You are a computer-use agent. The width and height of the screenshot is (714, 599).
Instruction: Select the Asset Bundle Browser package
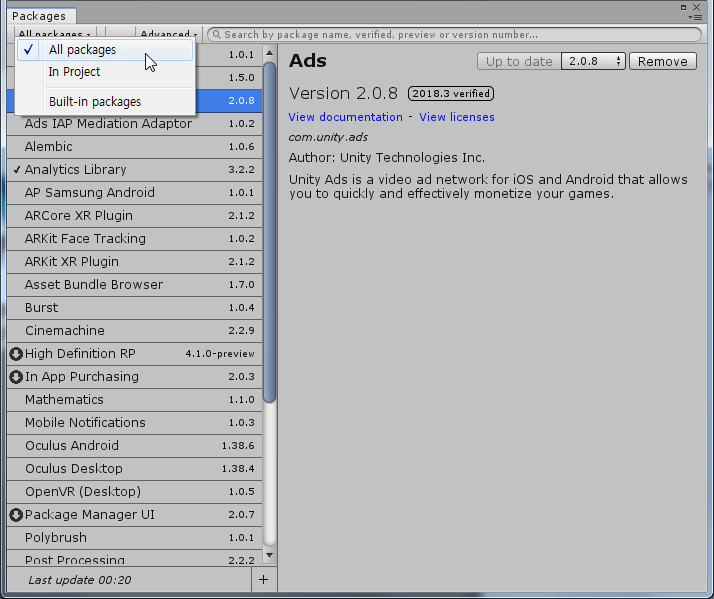(135, 285)
